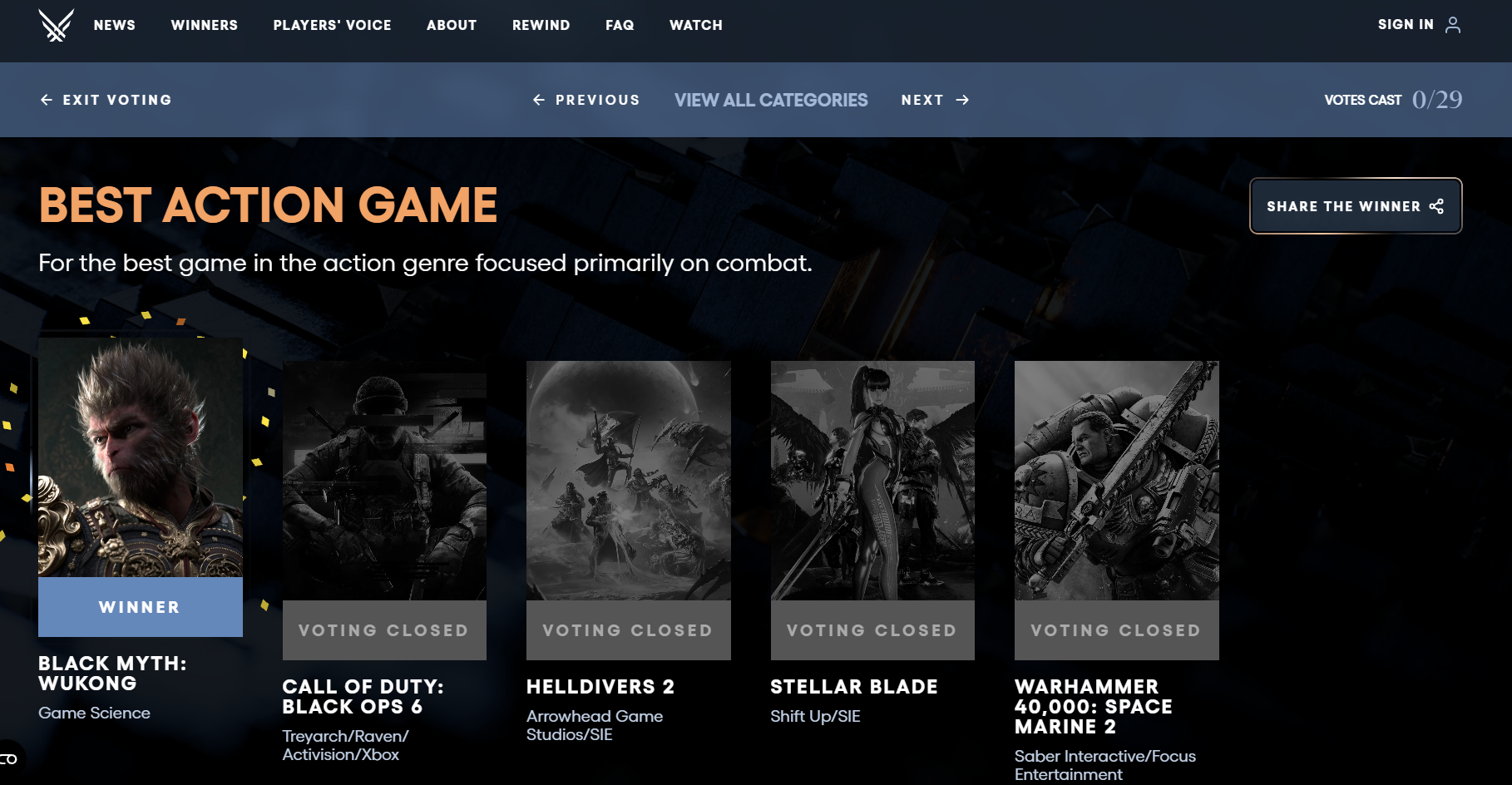The height and width of the screenshot is (785, 1512).
Task: Click Exit Voting text link
Action: [x=117, y=100]
